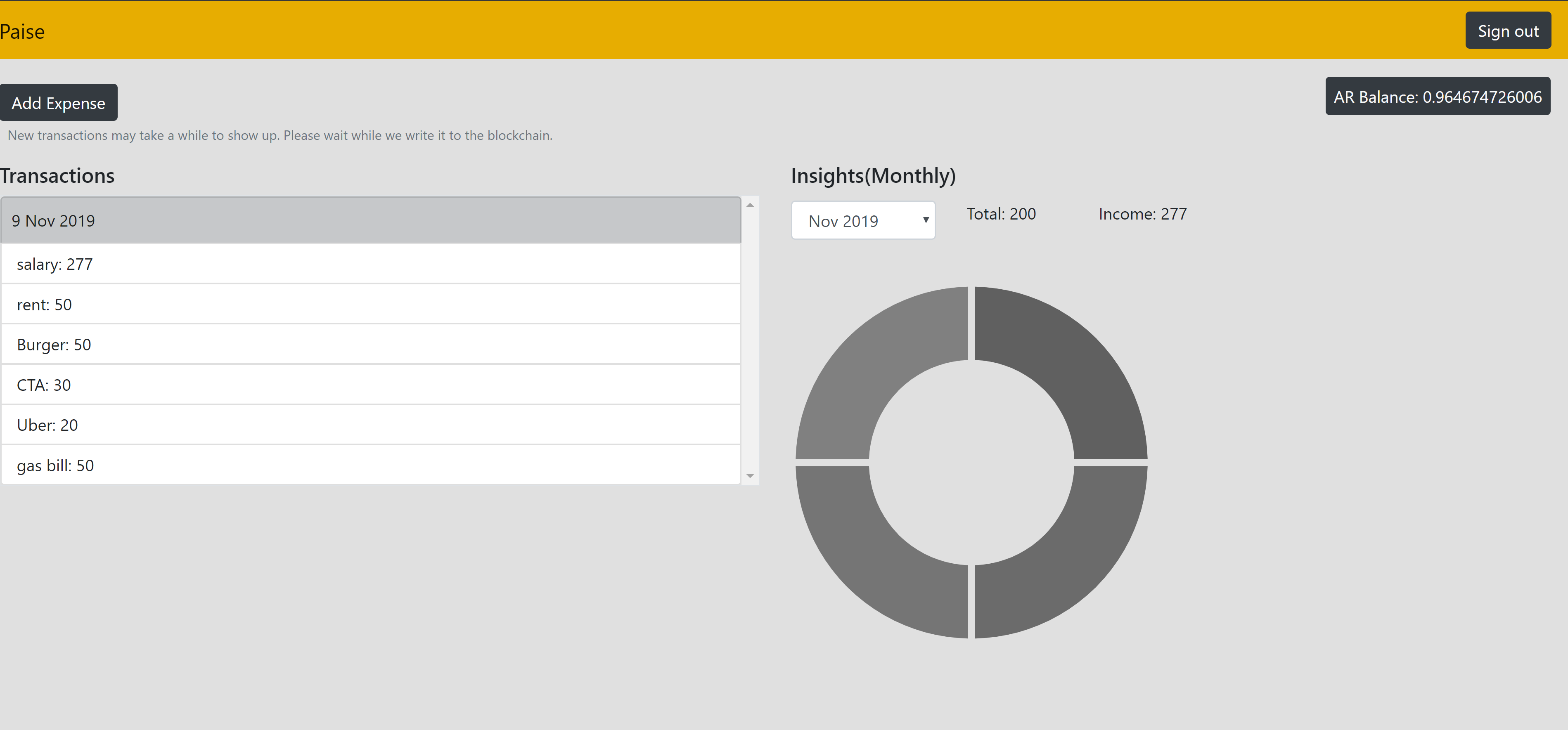Click the Total: 200 label
Screen dimensions: 1568x730
1001,214
